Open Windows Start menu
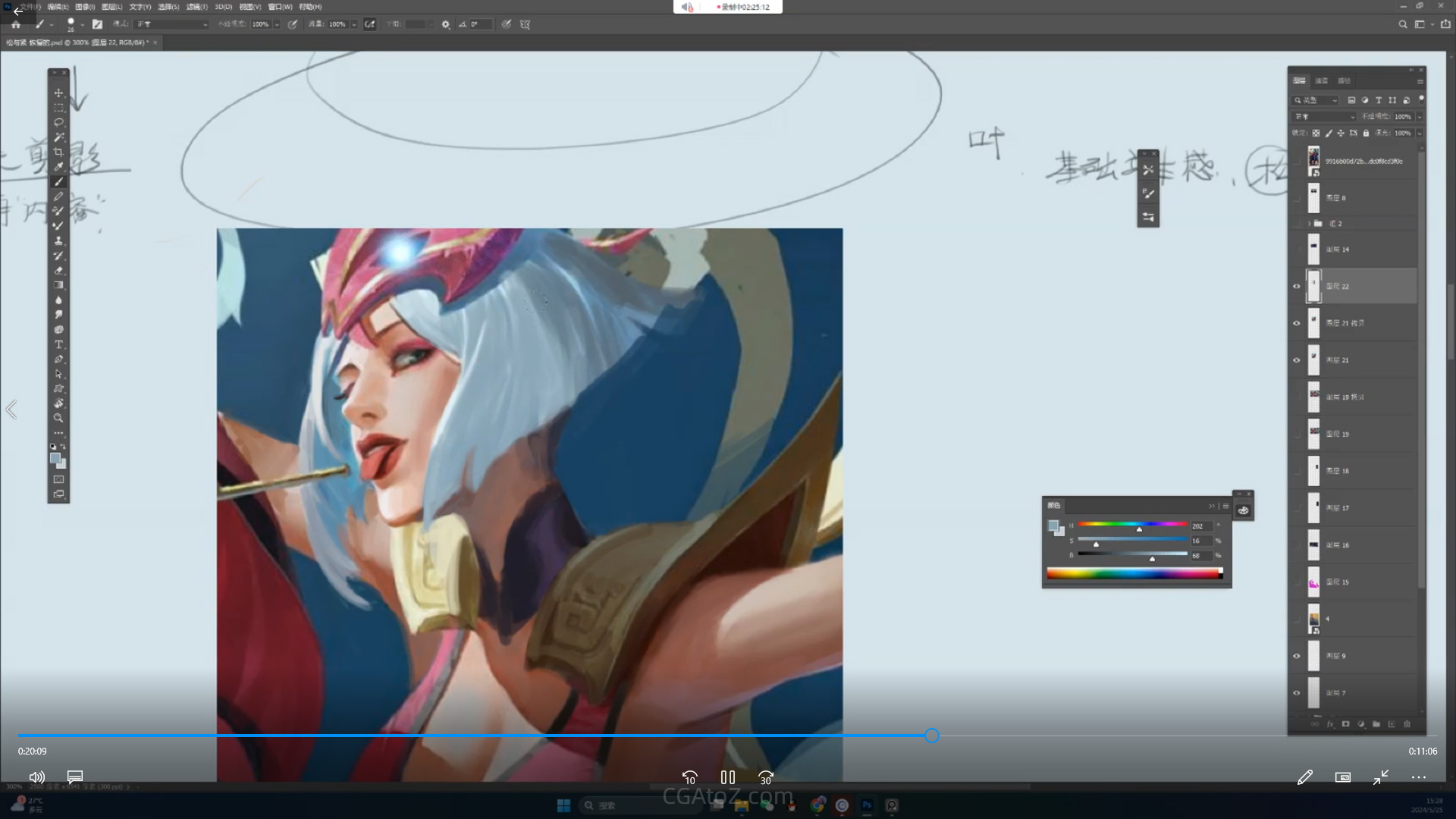 pyautogui.click(x=563, y=805)
